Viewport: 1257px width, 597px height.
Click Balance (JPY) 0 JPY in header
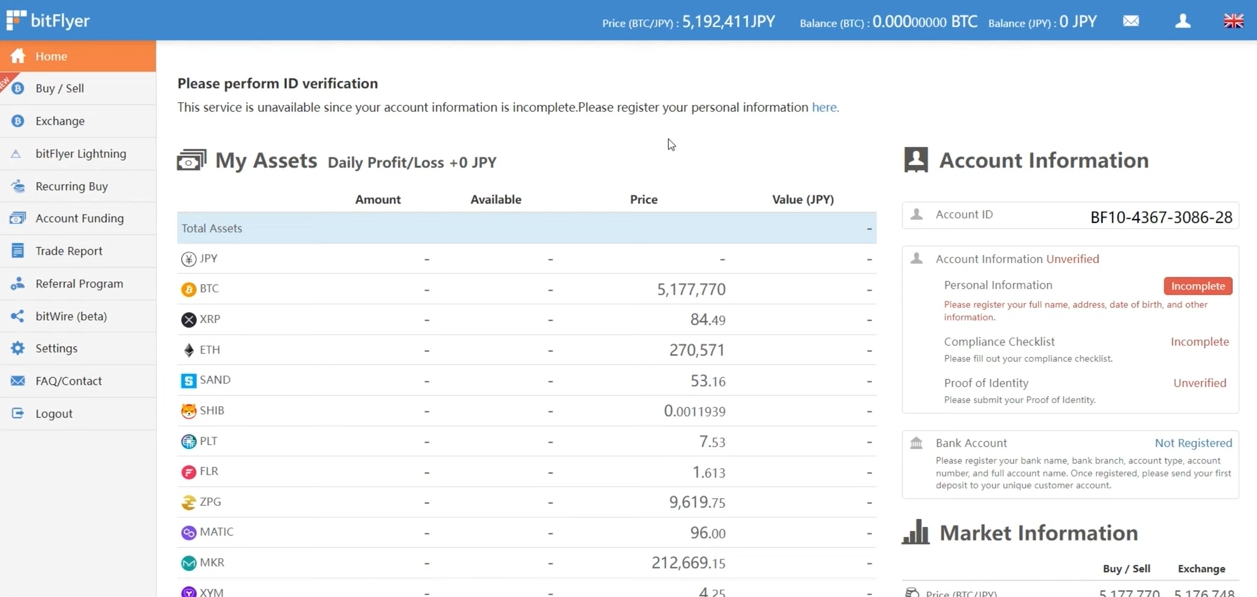(1043, 21)
